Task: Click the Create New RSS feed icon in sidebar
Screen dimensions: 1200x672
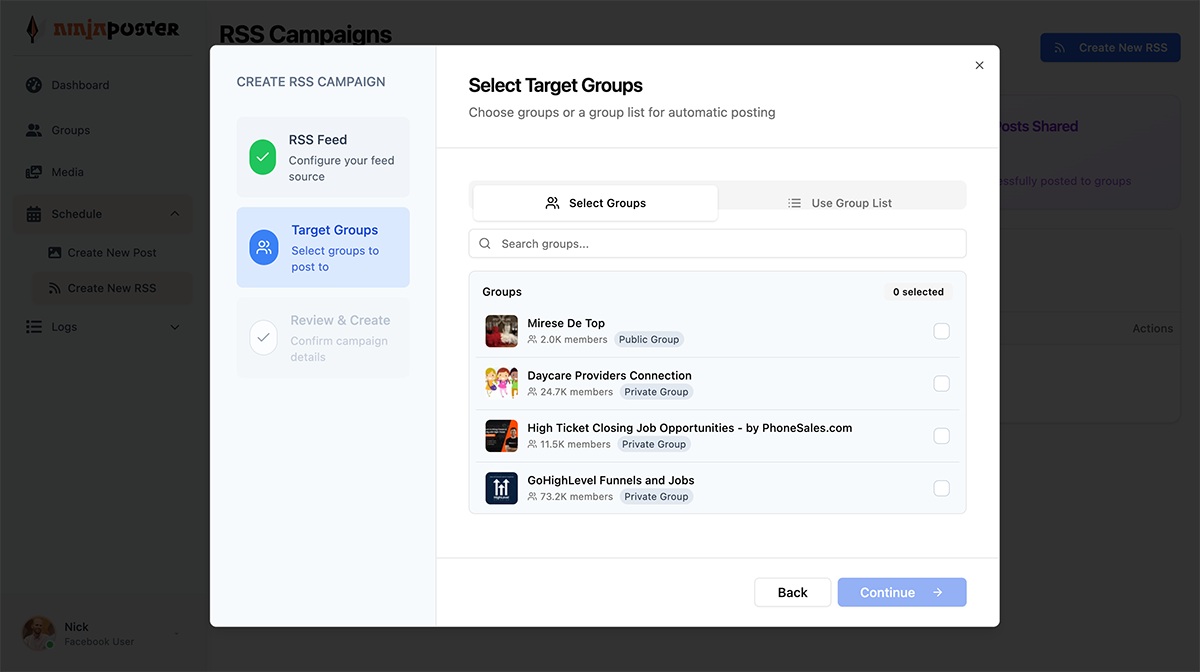Action: [x=55, y=288]
